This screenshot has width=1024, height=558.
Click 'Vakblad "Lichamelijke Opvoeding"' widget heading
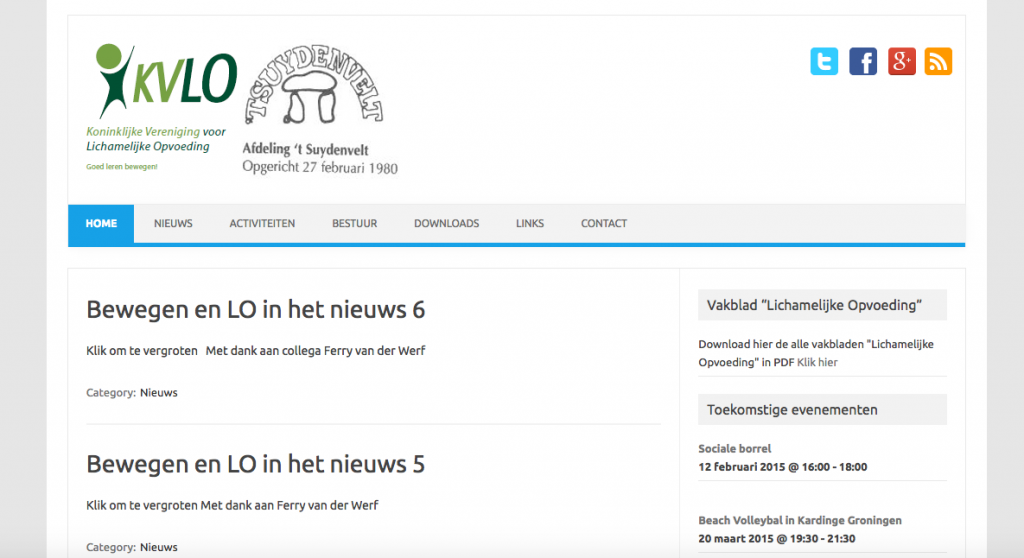click(822, 305)
